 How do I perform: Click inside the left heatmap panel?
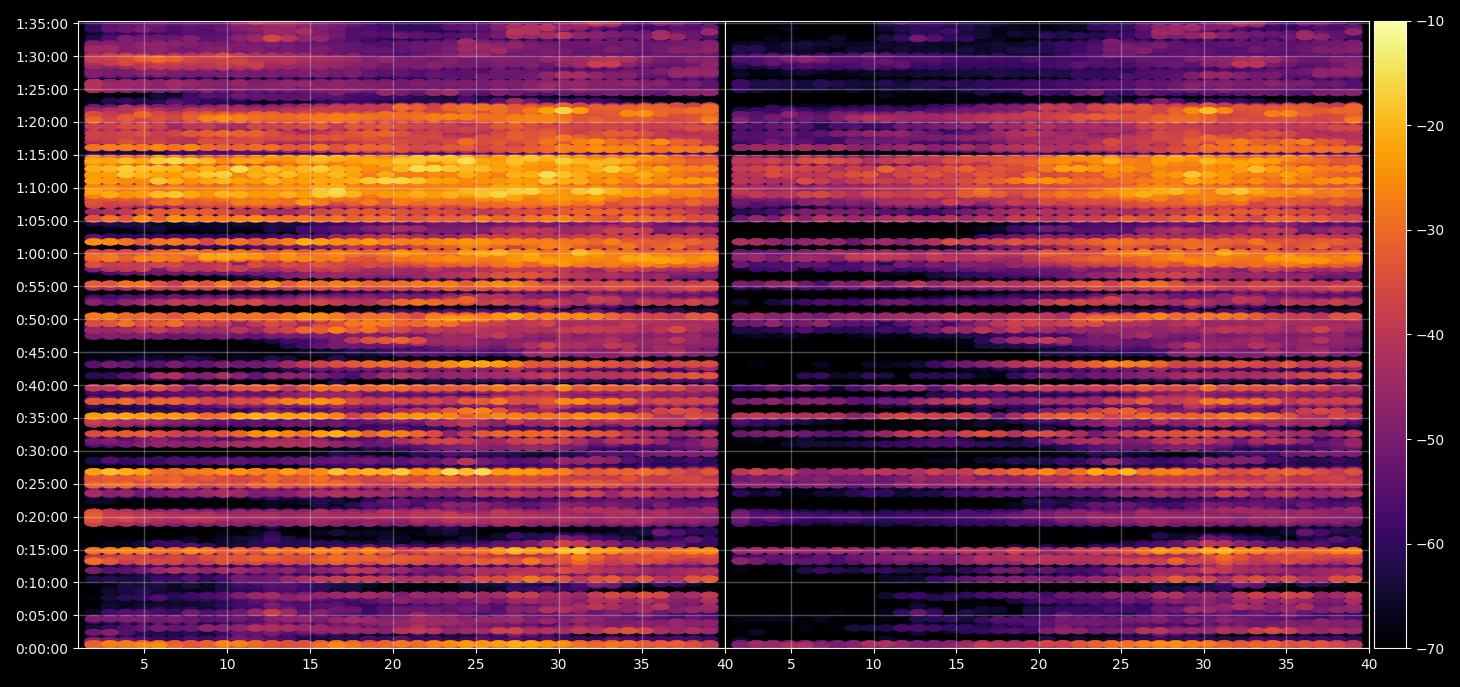coord(401,335)
